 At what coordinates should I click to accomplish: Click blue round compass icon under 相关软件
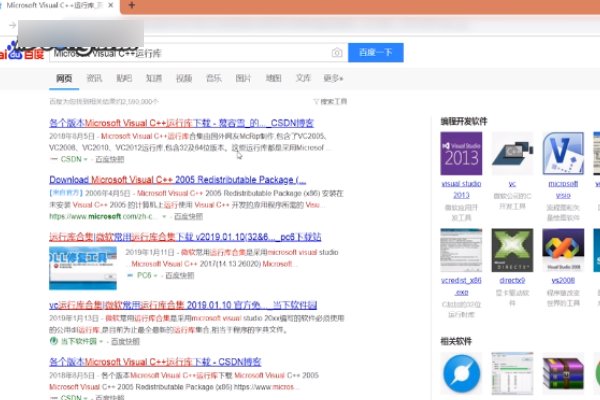[x=461, y=374]
